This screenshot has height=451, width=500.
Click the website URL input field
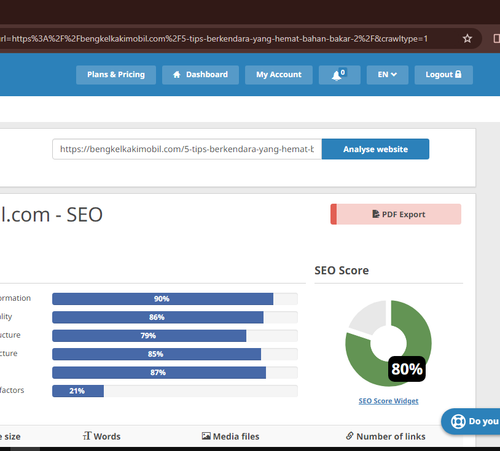coord(187,149)
